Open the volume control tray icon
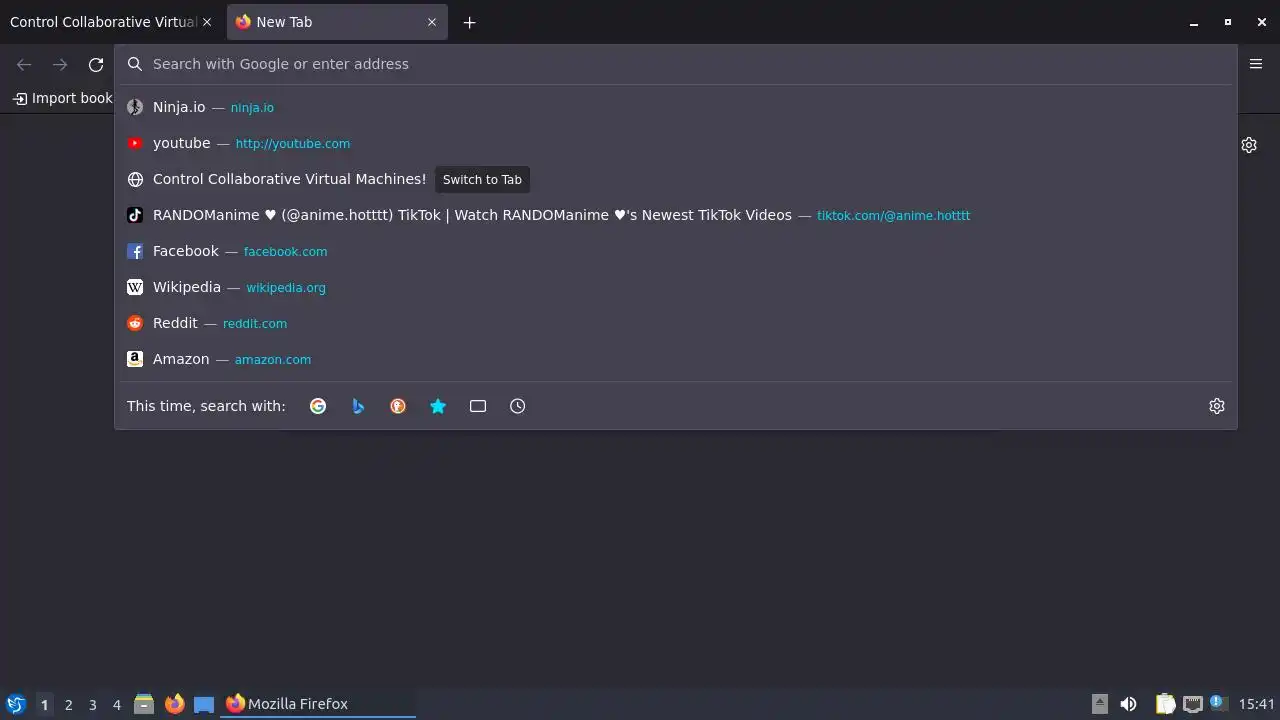Viewport: 1280px width, 720px height. pyautogui.click(x=1128, y=704)
